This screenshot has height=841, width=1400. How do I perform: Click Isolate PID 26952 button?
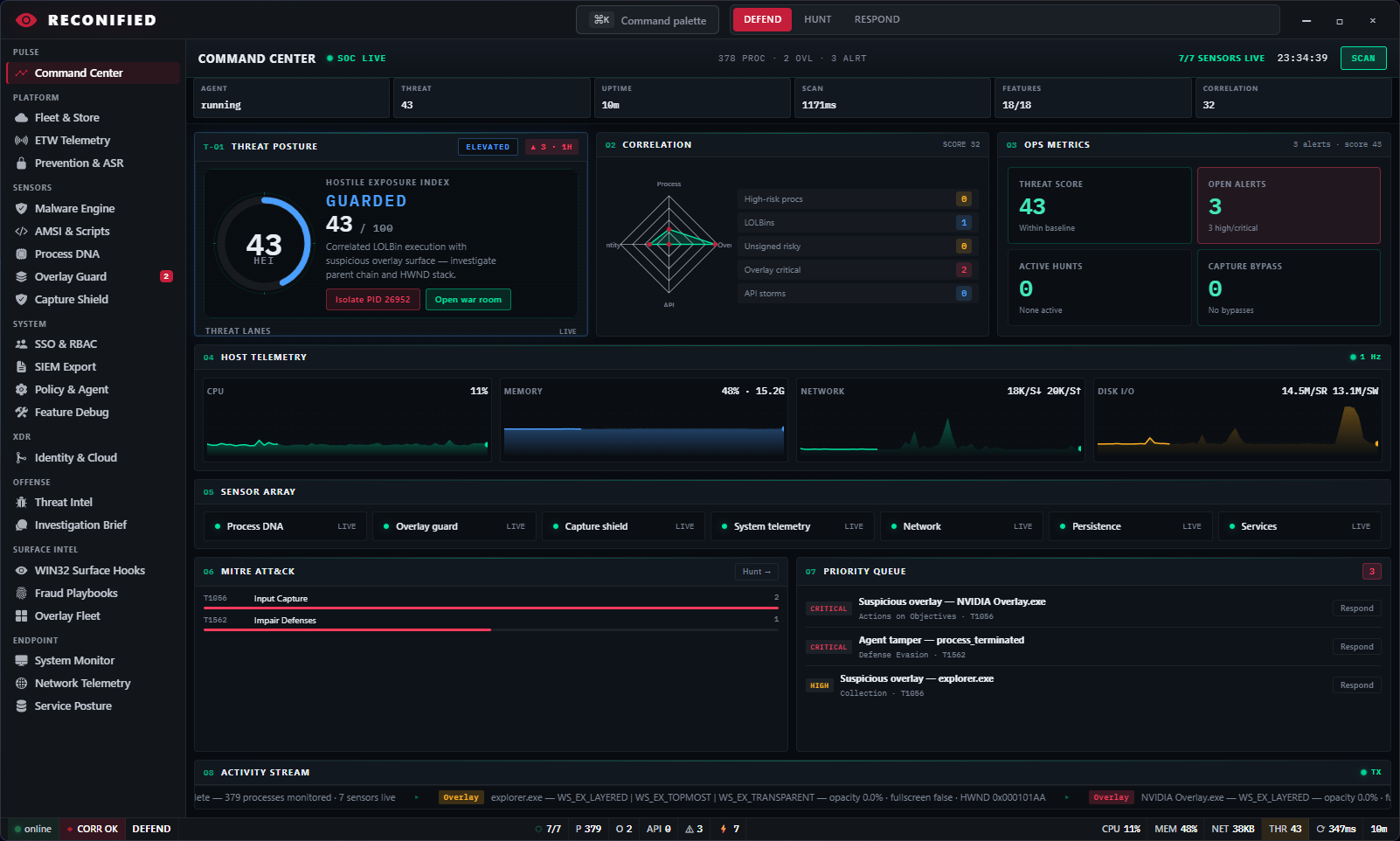(x=373, y=300)
